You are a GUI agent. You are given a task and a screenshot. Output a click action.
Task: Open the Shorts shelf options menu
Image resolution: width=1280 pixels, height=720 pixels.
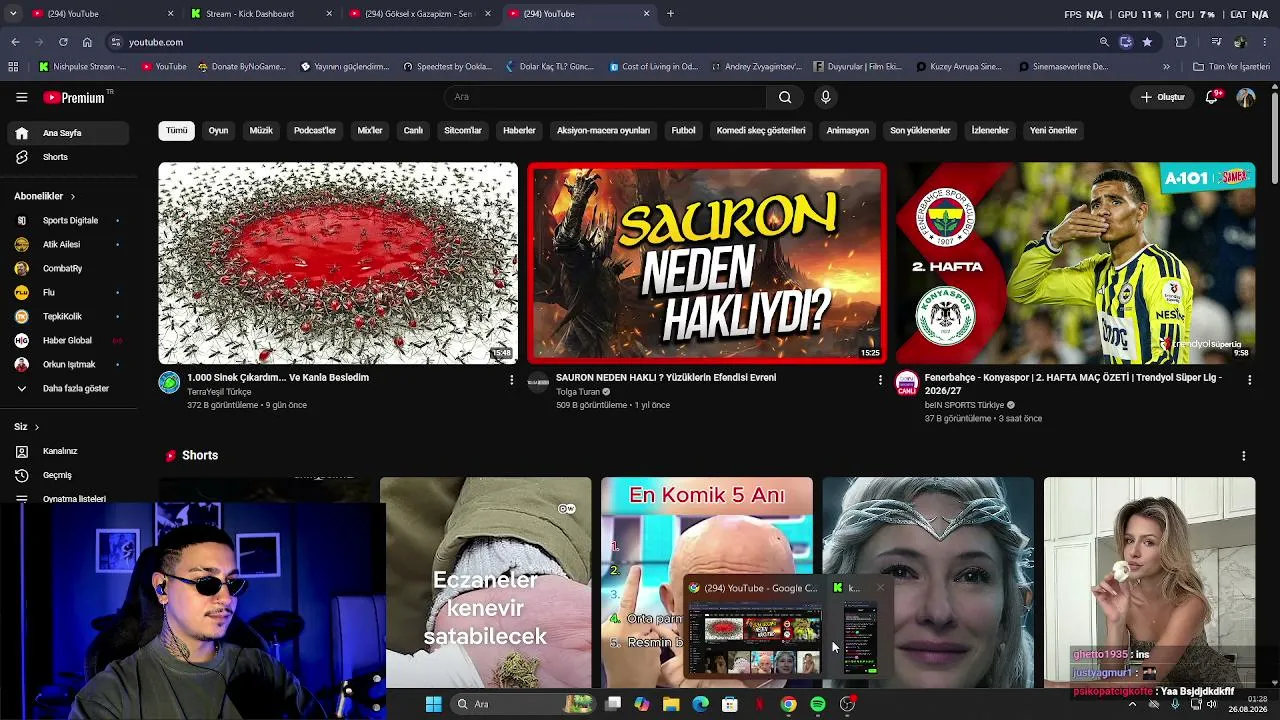(1243, 456)
